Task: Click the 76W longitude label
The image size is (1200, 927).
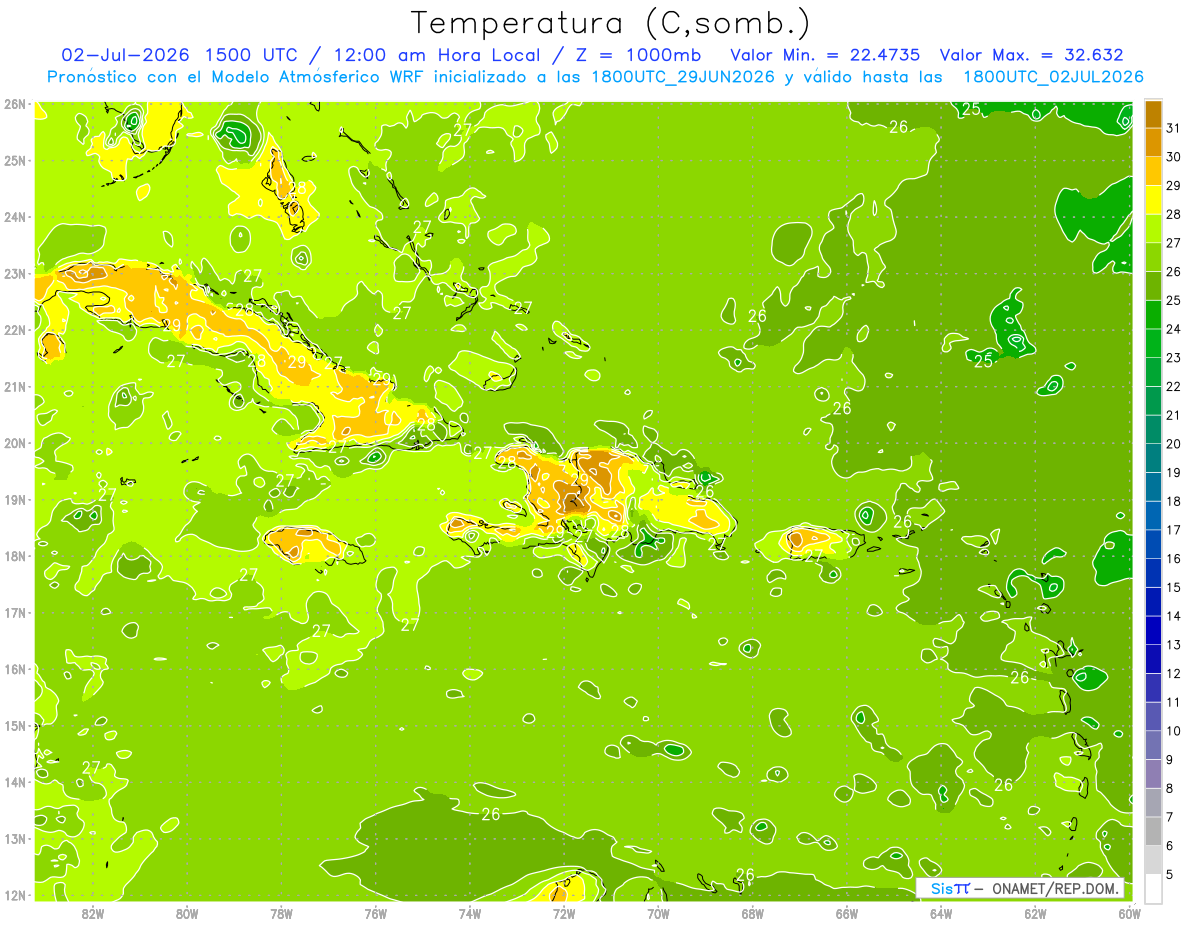Action: tap(375, 913)
